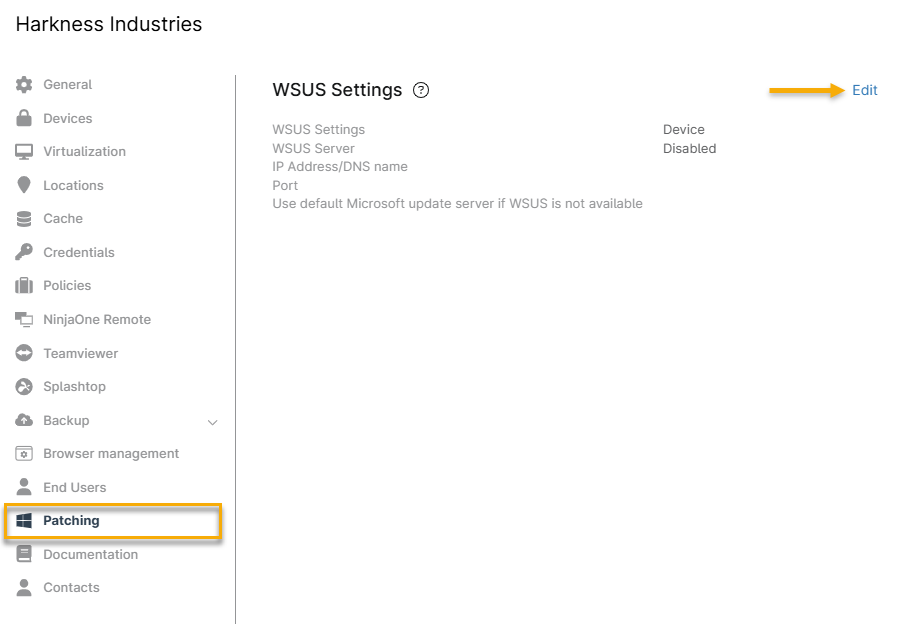Click the Credentials key icon

[24, 252]
